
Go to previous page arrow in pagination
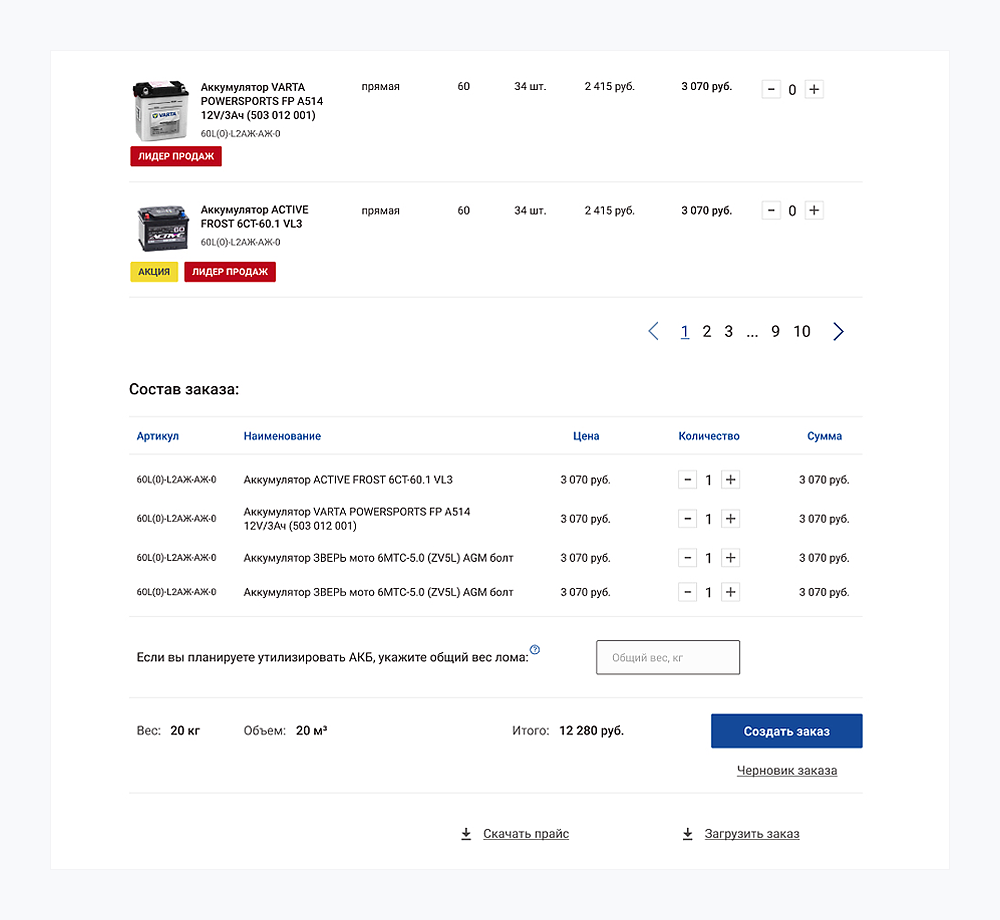653,331
